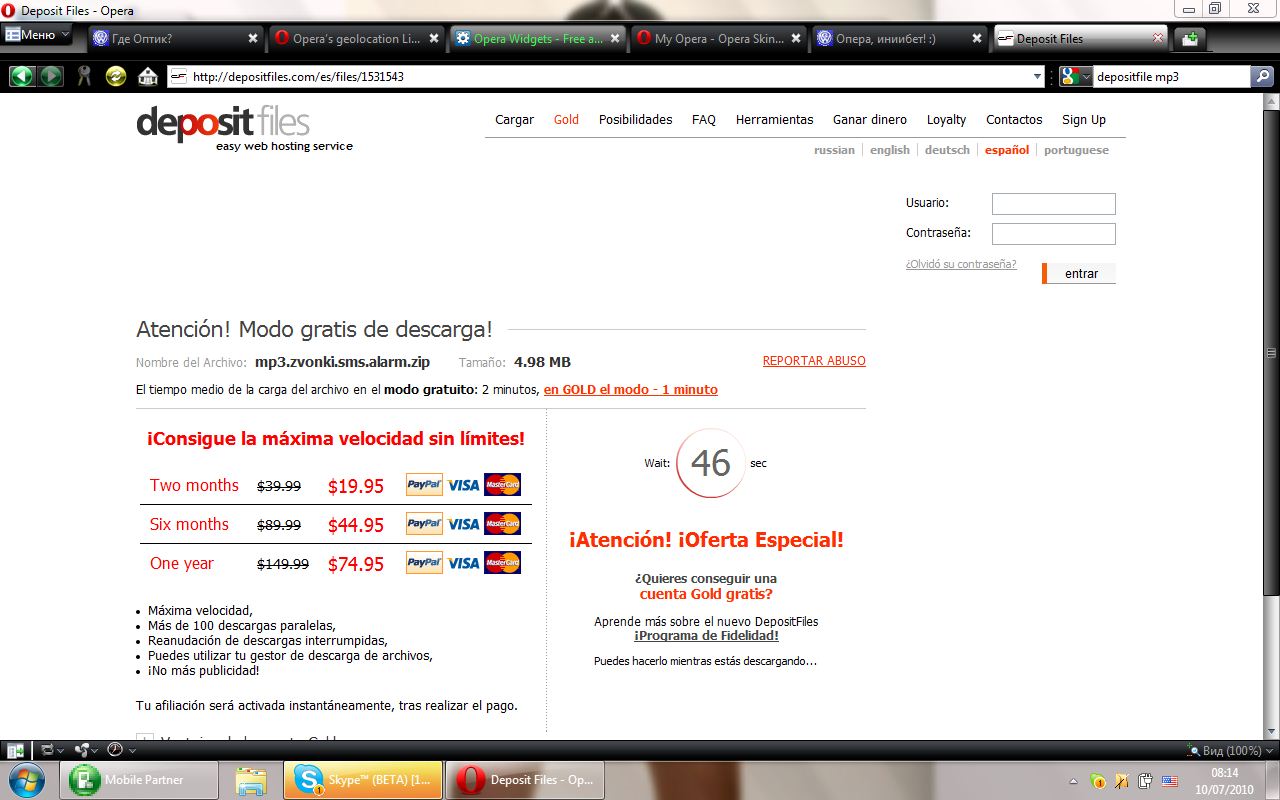Toggle the panels icon in status bar
This screenshot has width=1280, height=800.
click(x=16, y=750)
